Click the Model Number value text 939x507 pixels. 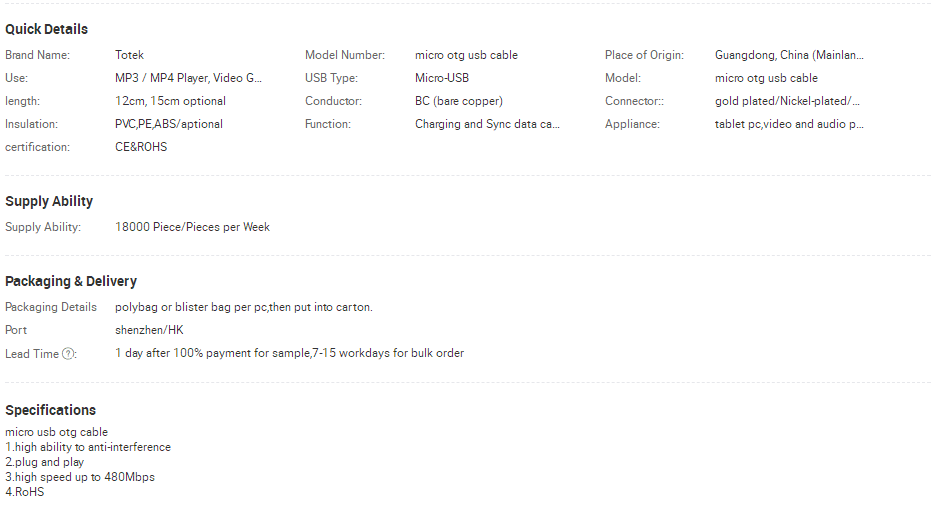tap(466, 55)
